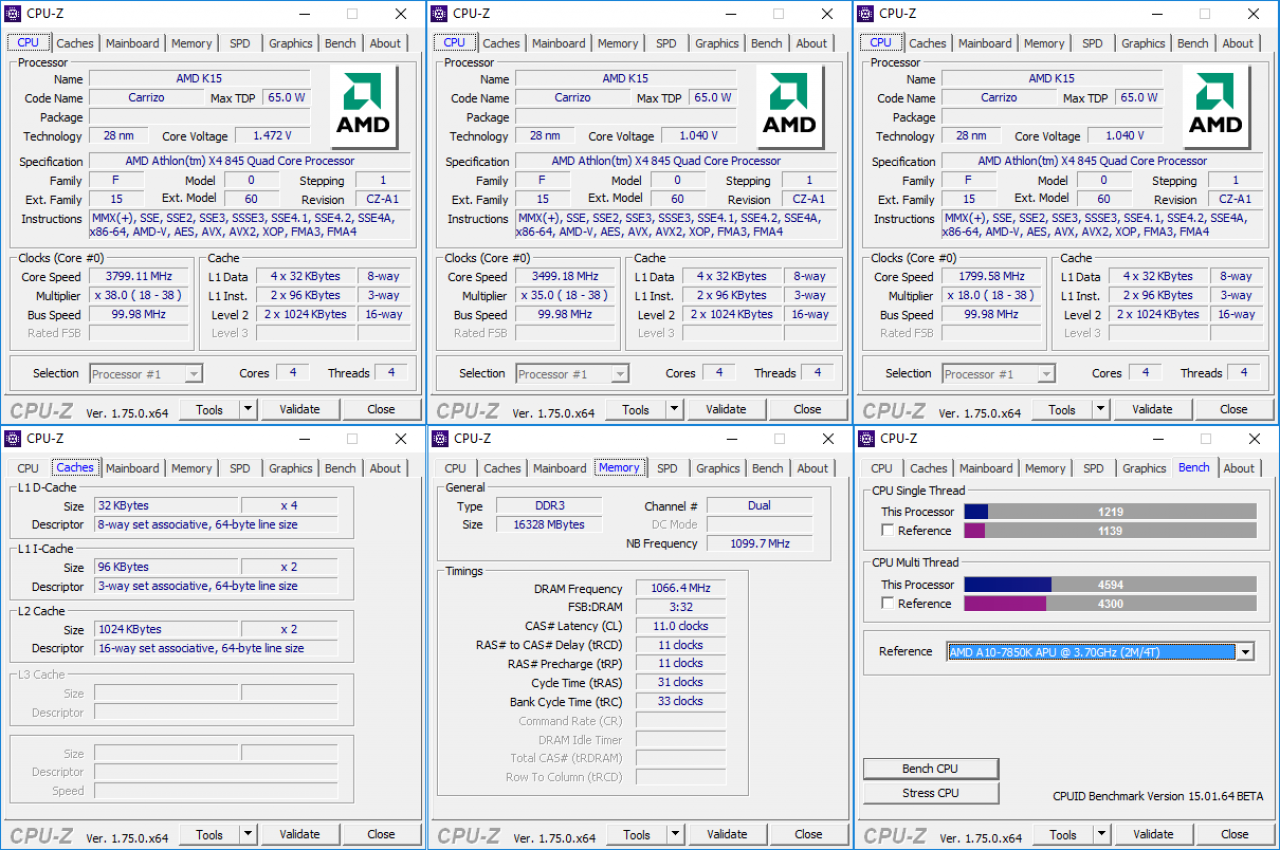Click Validate in the 3799.11 MHz window

click(x=299, y=409)
